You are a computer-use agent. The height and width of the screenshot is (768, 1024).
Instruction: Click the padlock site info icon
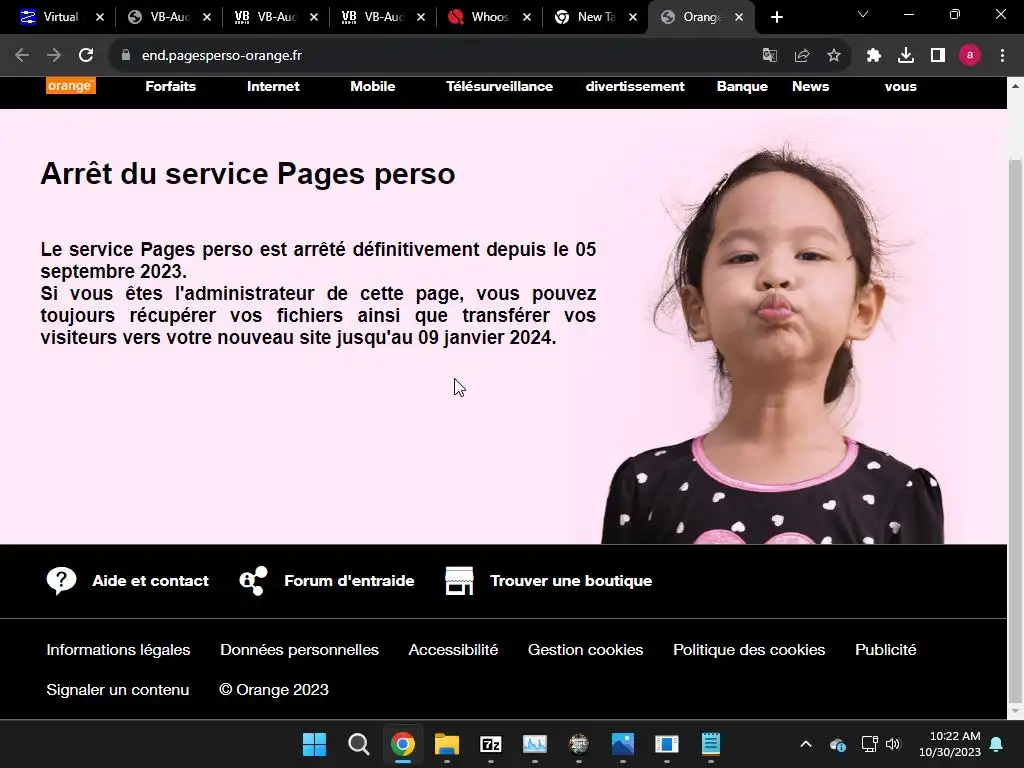click(x=126, y=56)
